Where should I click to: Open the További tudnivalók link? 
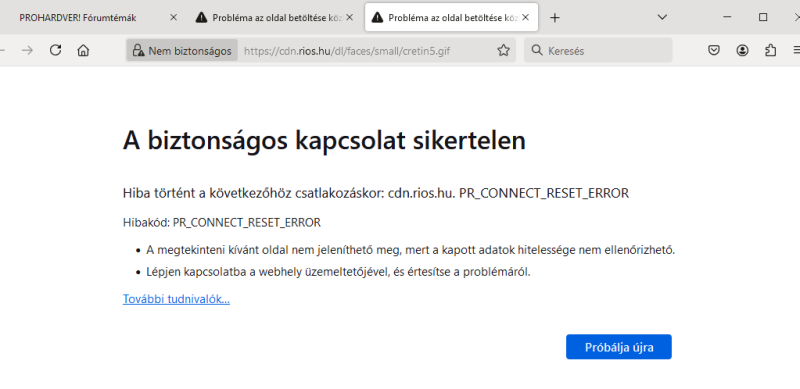coord(177,299)
